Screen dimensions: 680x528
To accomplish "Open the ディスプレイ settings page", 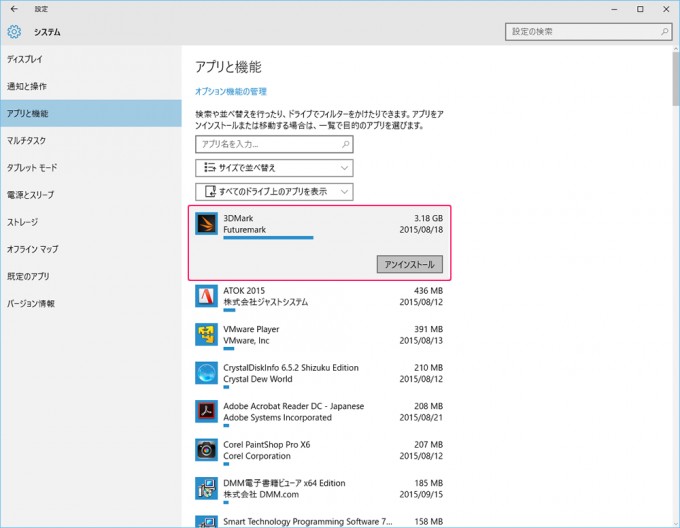I will [x=91, y=59].
